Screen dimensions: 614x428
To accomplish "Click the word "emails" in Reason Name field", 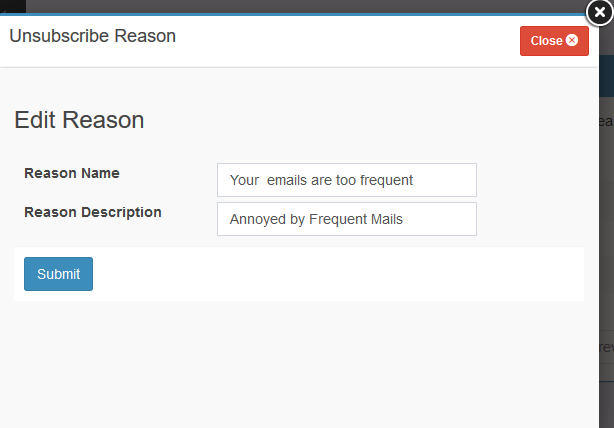I will click(287, 180).
